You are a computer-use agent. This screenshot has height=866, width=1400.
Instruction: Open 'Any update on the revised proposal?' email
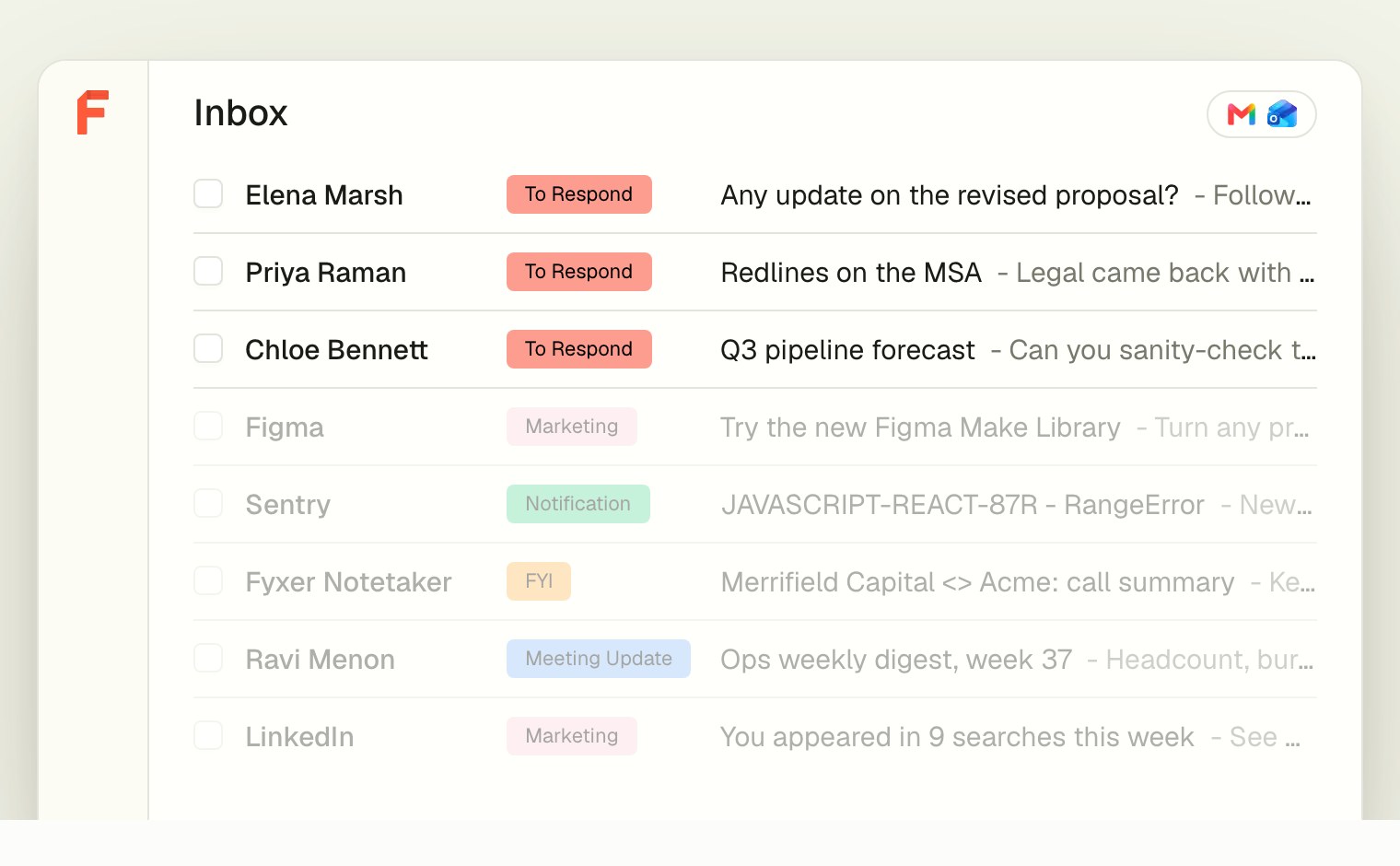pos(950,195)
